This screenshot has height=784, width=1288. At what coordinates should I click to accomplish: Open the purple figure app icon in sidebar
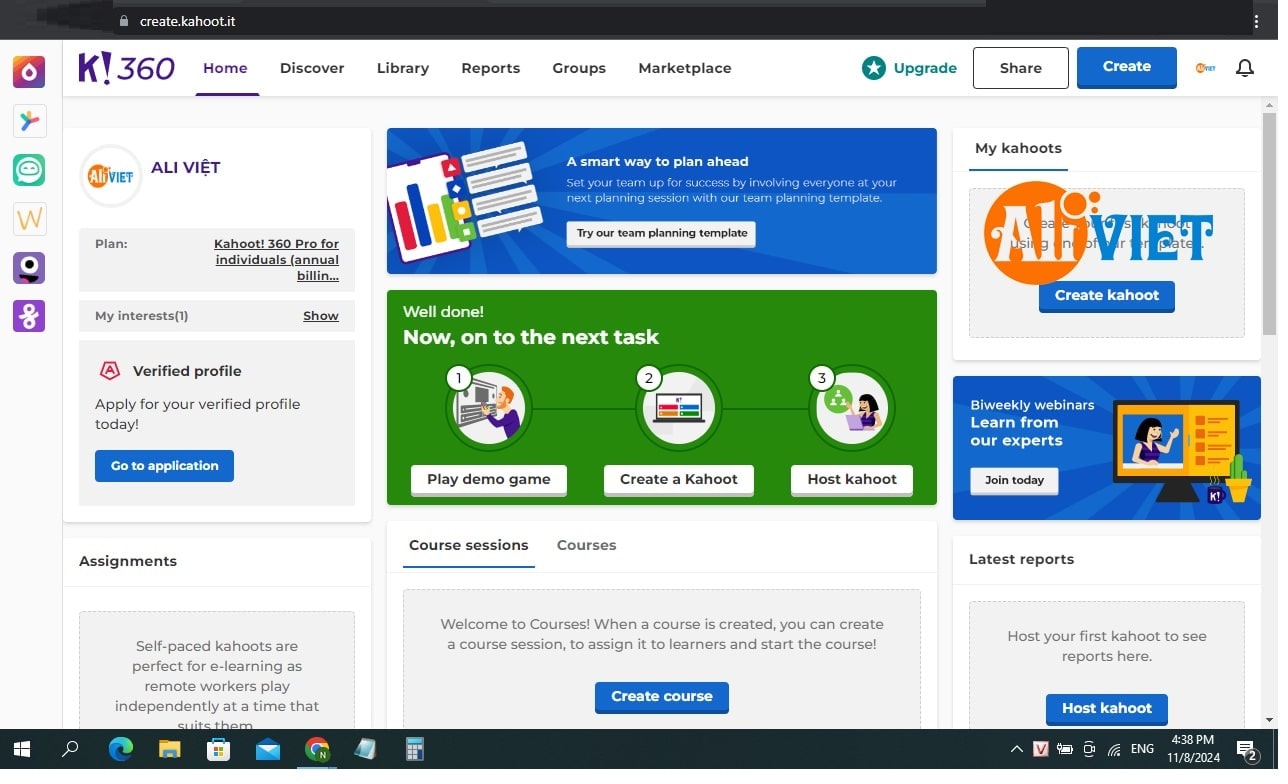pyautogui.click(x=29, y=316)
